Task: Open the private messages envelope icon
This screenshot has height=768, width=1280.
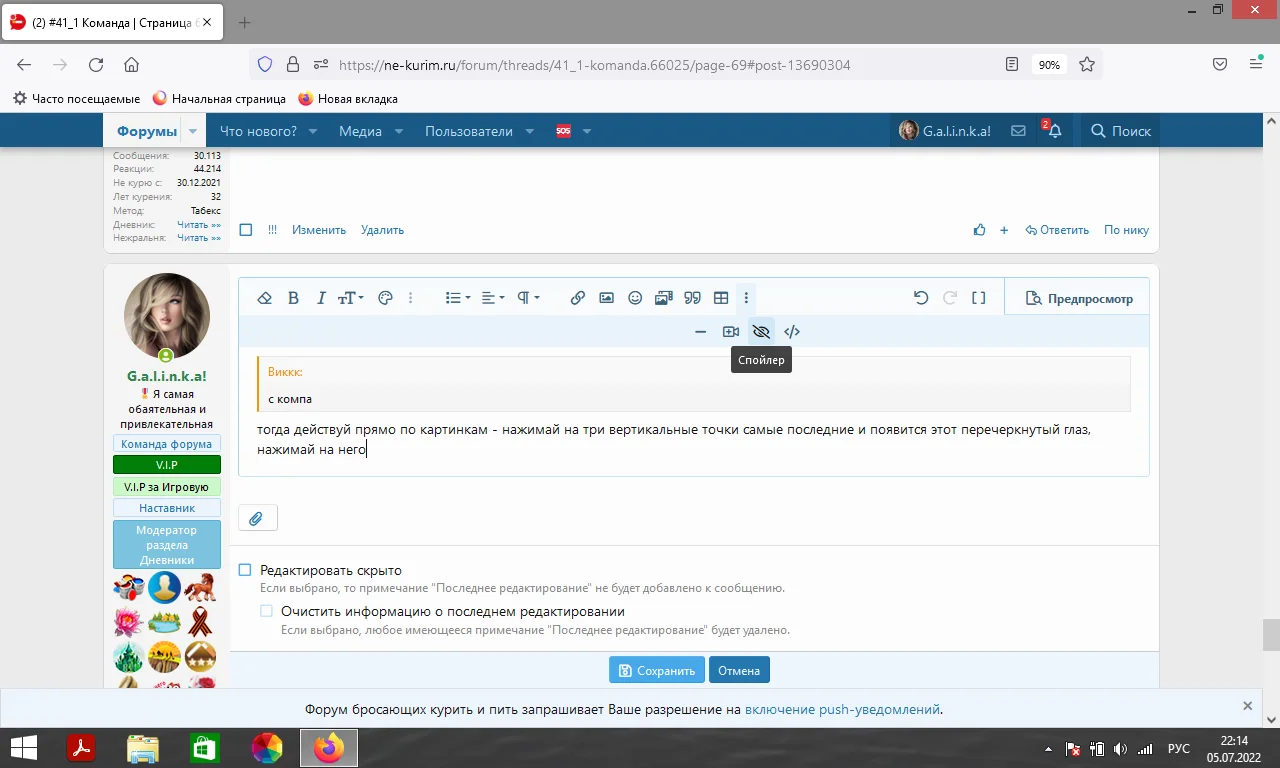Action: 1019,131
